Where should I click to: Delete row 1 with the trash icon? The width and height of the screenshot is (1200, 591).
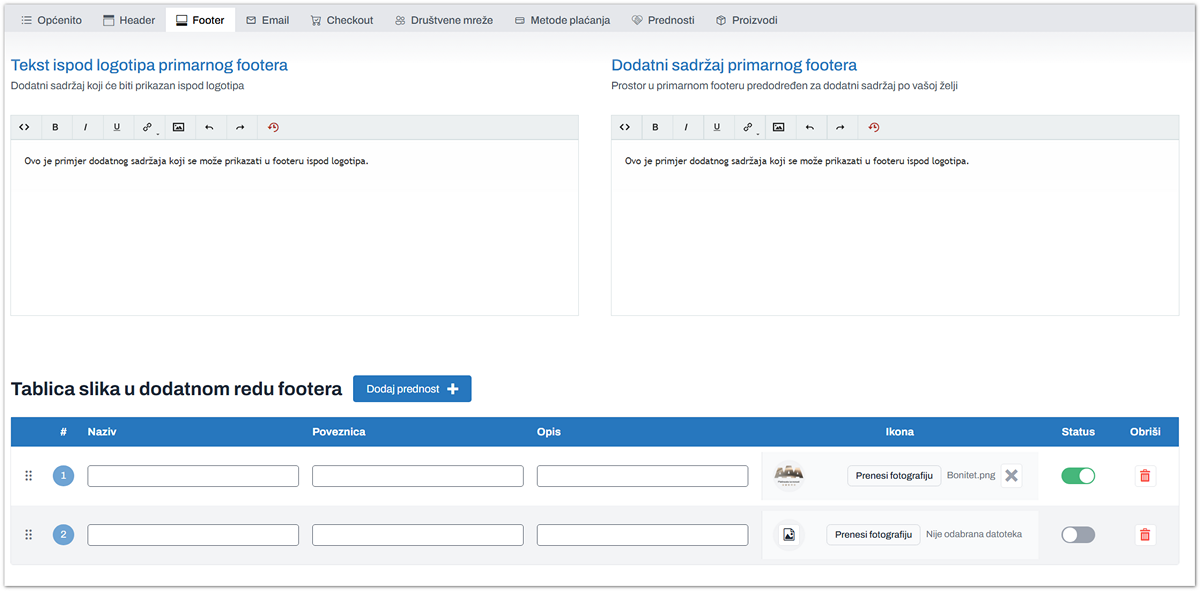point(1145,476)
